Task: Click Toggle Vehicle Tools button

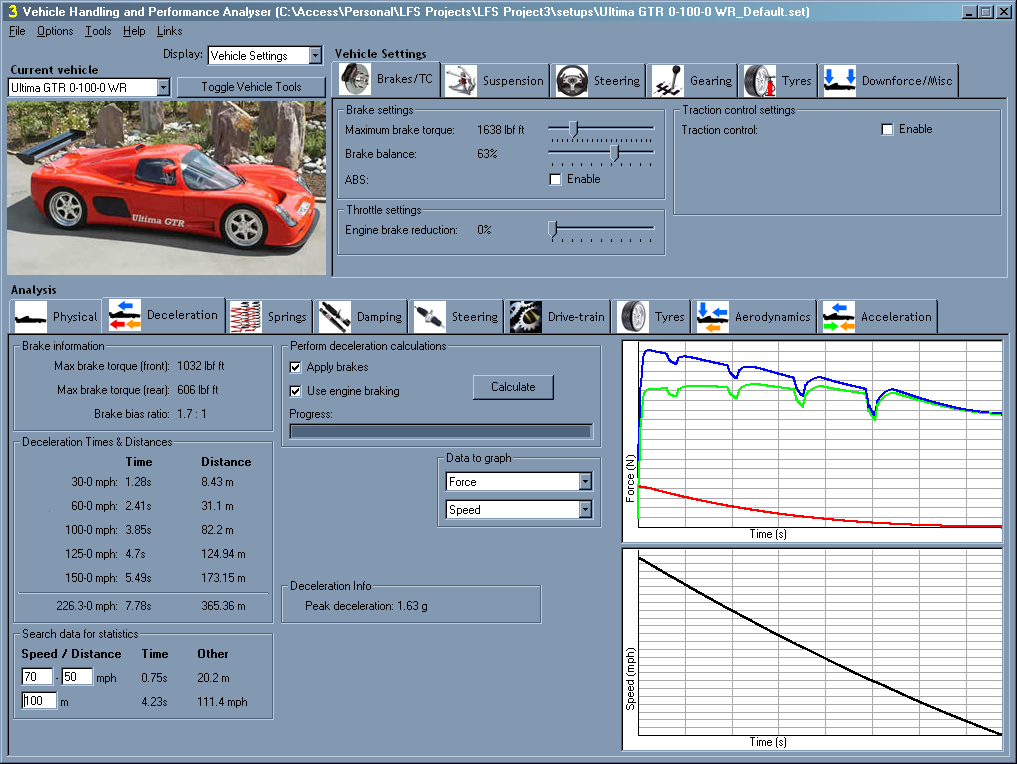Action: [251, 87]
